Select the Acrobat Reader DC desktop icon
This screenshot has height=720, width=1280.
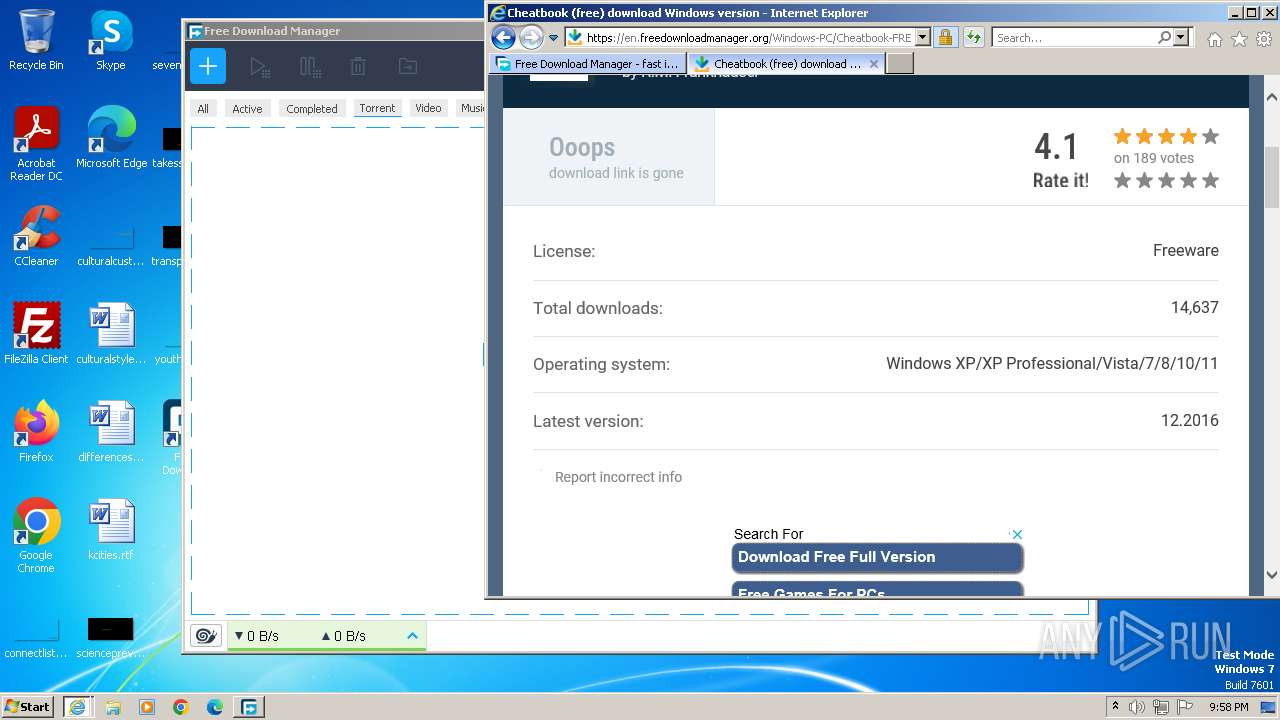(36, 144)
